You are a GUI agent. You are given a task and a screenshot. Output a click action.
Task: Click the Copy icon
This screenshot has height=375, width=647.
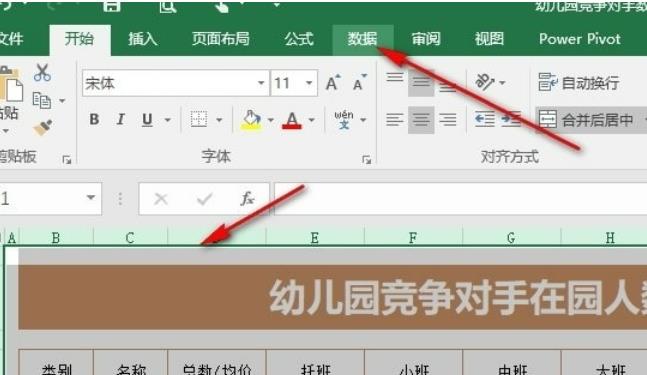[x=42, y=100]
